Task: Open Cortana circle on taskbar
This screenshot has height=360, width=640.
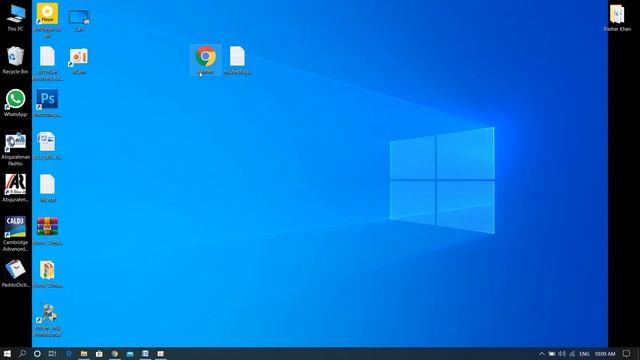Action: pos(37,354)
